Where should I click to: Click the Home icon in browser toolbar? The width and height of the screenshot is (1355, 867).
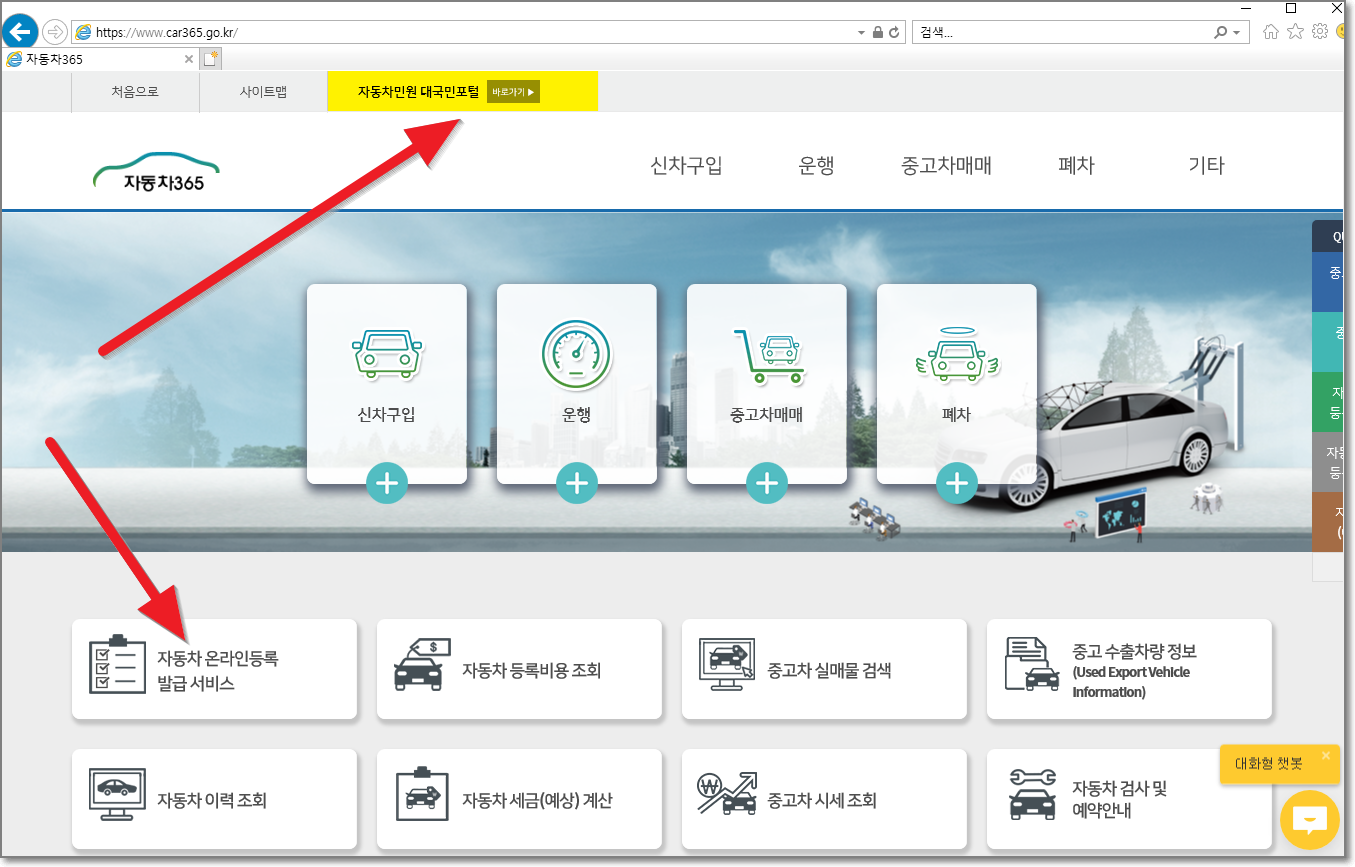point(1271,32)
